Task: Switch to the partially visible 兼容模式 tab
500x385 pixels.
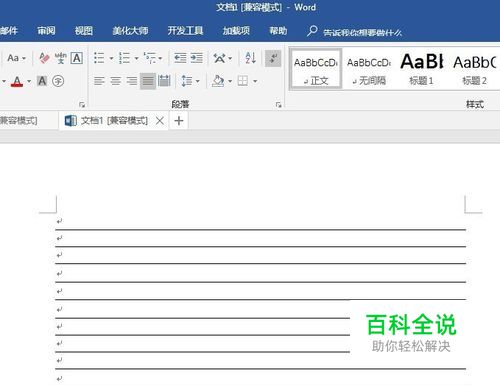Action: [19, 120]
